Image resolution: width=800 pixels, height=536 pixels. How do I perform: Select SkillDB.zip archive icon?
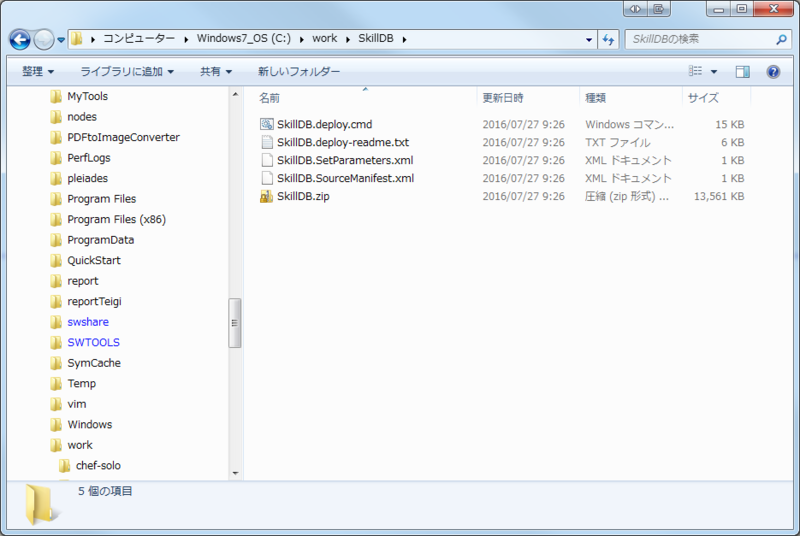pyautogui.click(x=267, y=196)
